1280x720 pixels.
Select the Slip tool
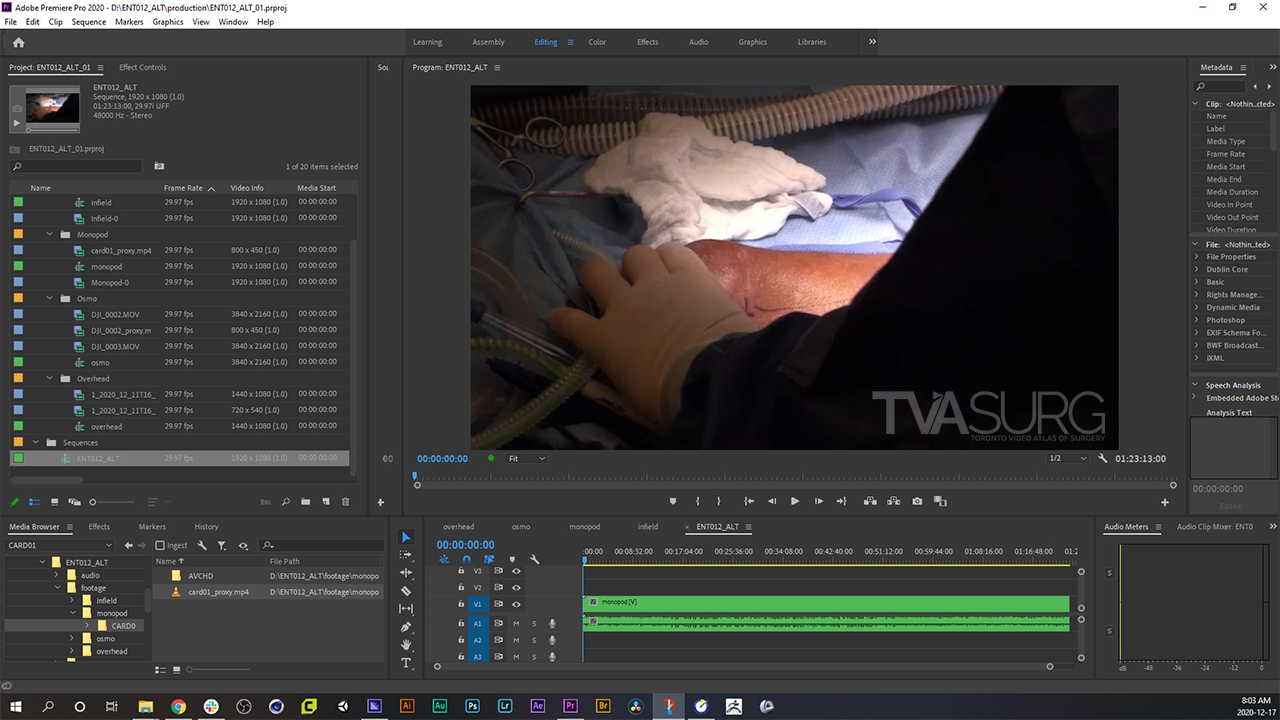[x=406, y=609]
